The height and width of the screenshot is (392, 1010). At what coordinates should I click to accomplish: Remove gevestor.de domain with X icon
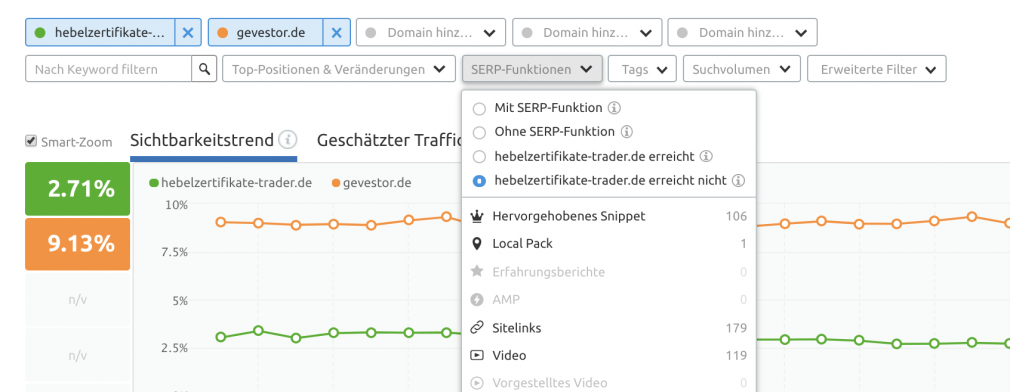pos(336,32)
